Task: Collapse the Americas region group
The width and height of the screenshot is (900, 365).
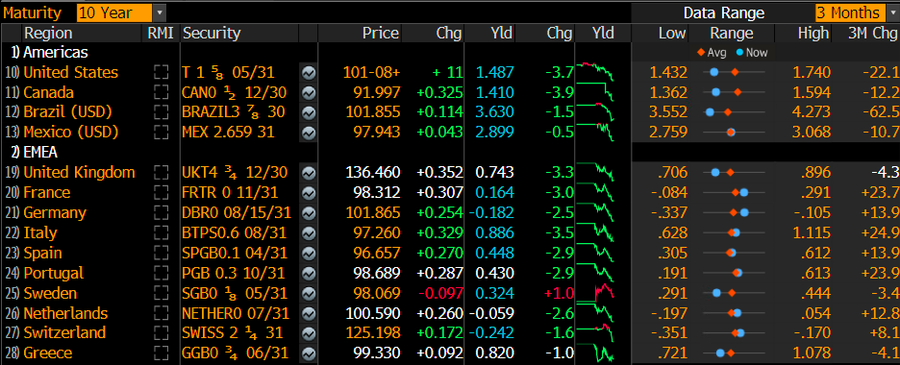Action: pyautogui.click(x=49, y=53)
